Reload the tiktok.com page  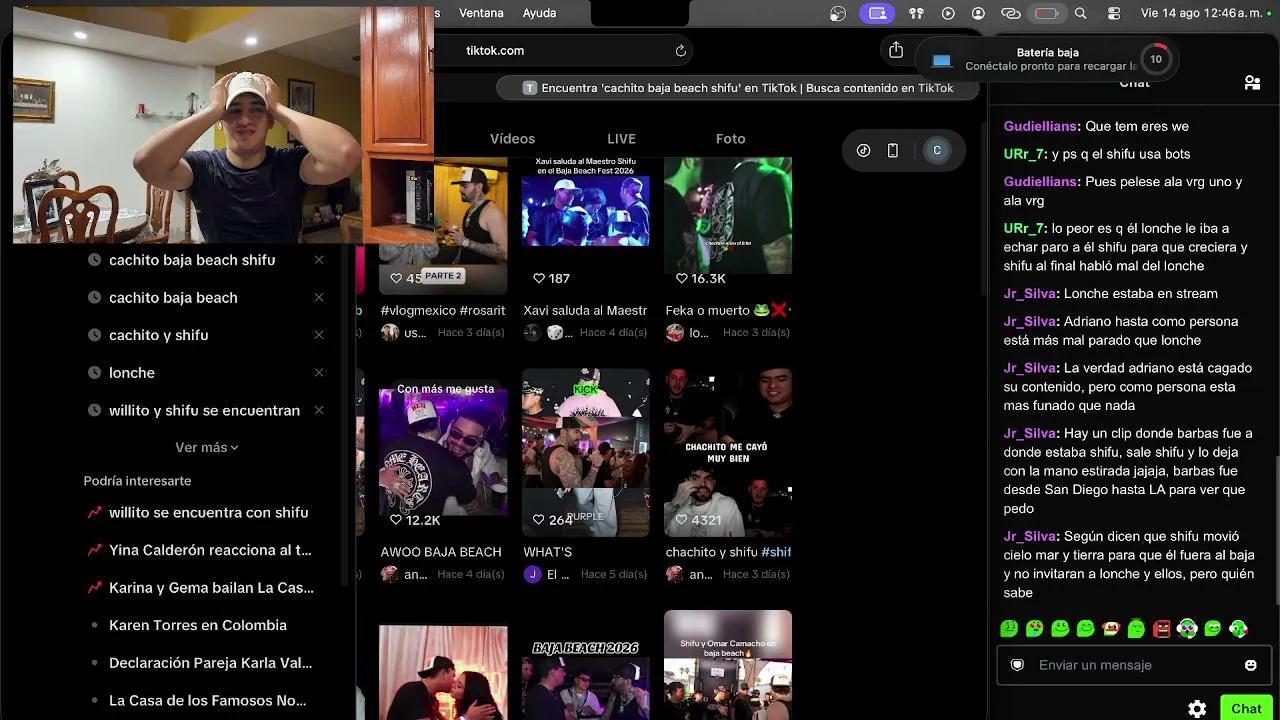[x=681, y=51]
